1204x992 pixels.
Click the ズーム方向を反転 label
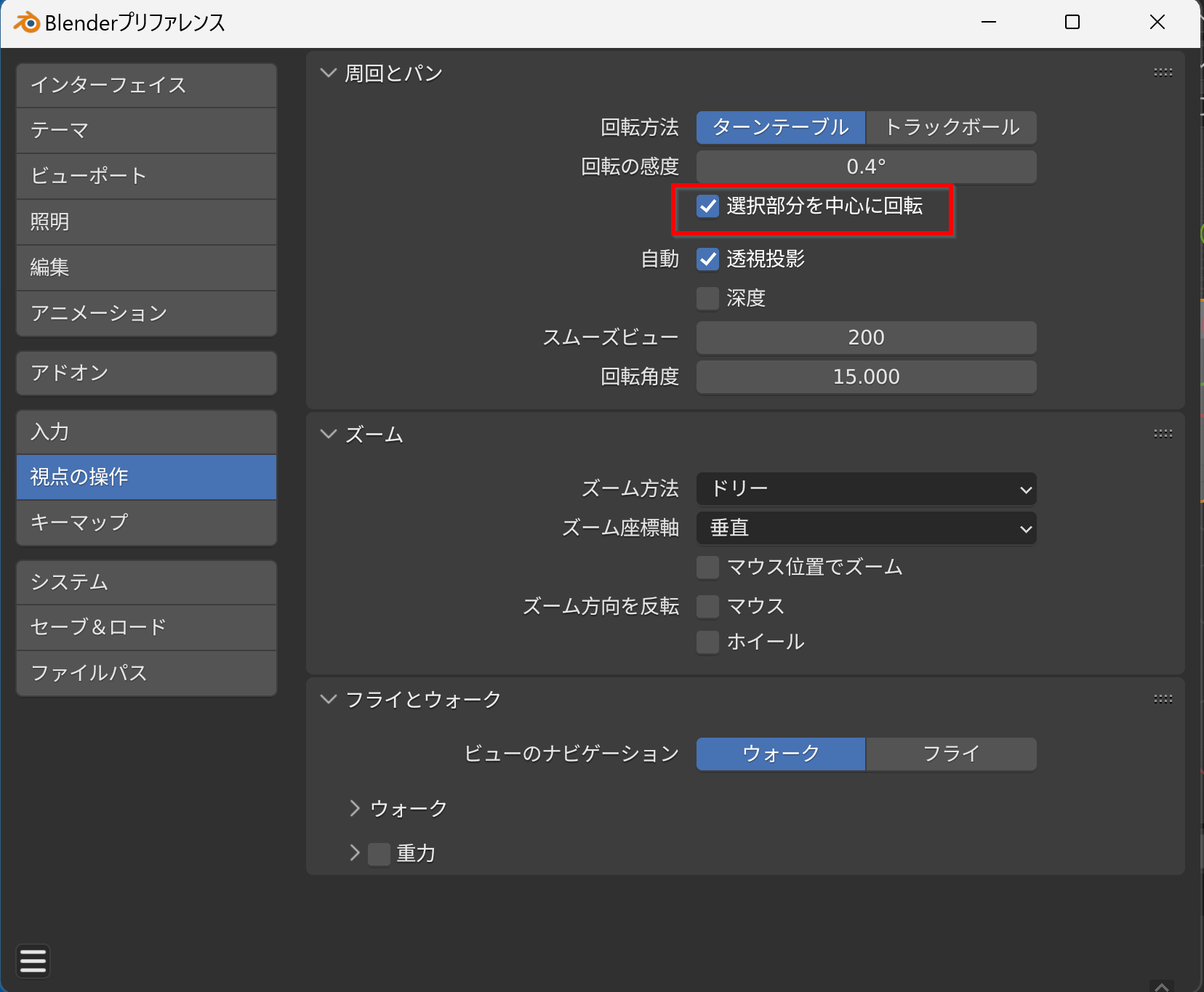click(x=601, y=607)
